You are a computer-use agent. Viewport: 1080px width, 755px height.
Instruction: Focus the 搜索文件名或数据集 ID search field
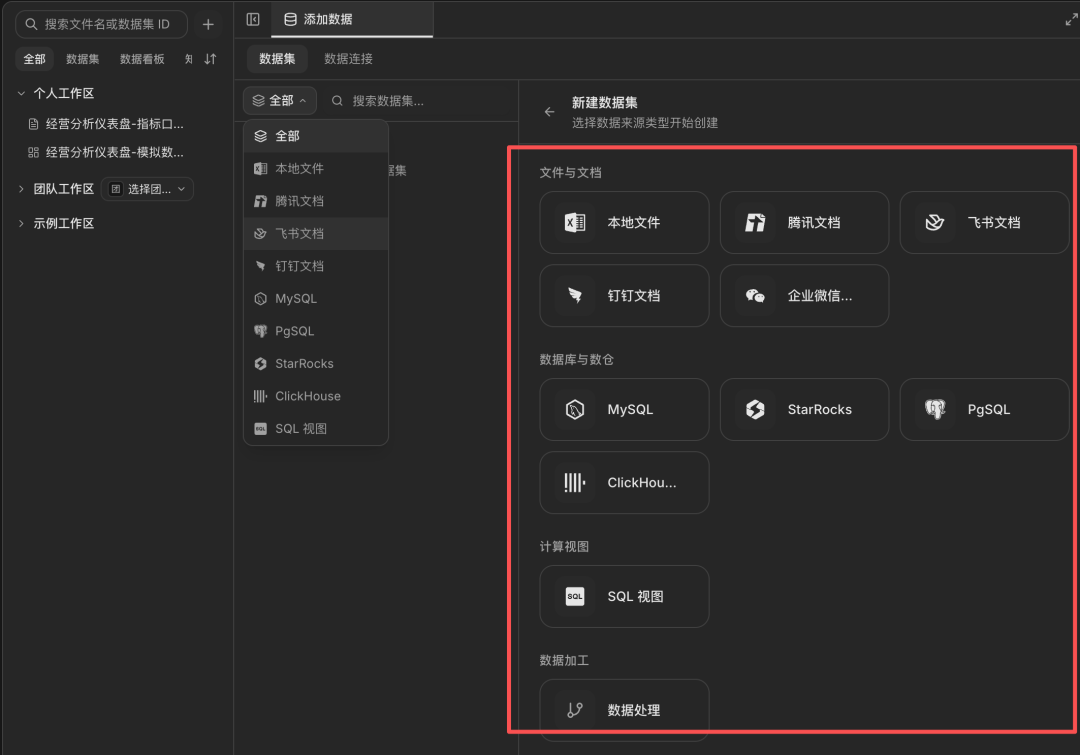click(x=101, y=24)
